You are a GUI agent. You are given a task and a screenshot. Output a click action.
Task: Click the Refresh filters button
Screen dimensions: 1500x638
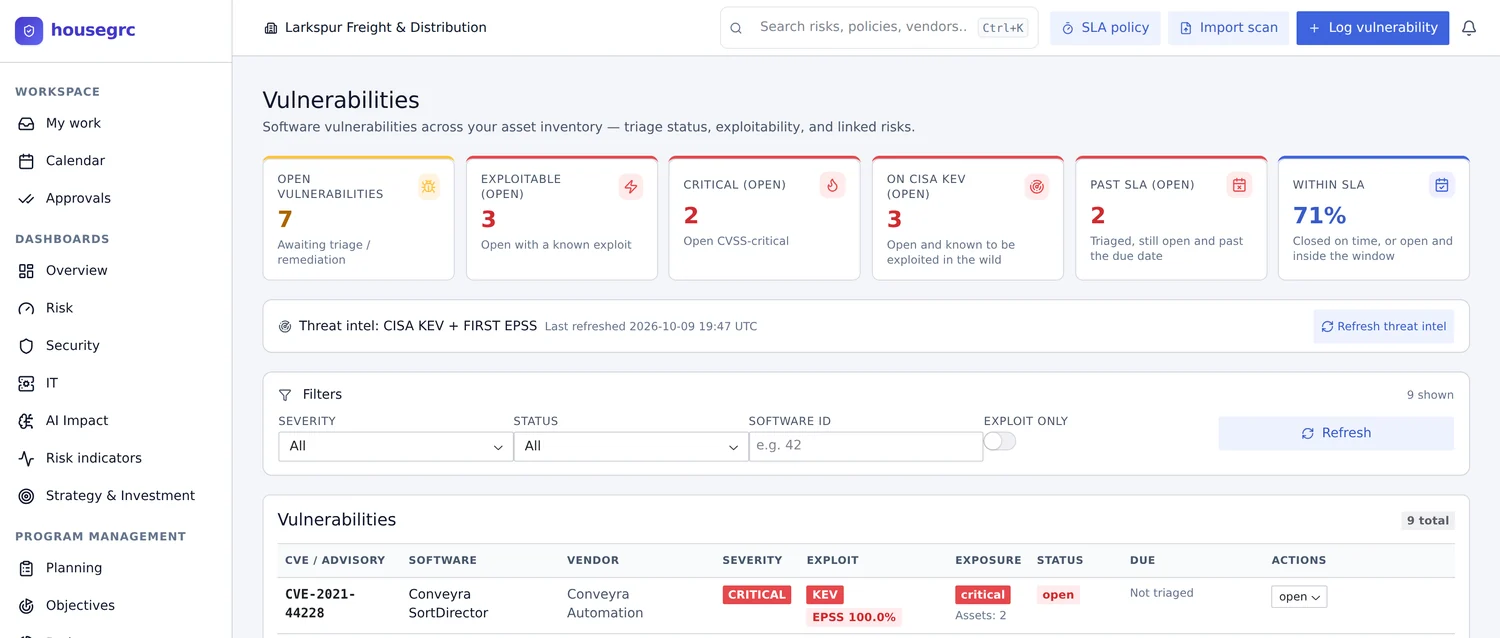click(x=1336, y=433)
